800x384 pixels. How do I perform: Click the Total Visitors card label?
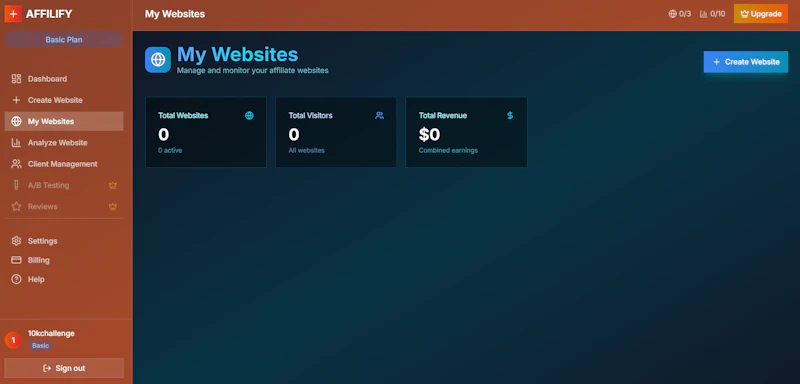(x=310, y=115)
